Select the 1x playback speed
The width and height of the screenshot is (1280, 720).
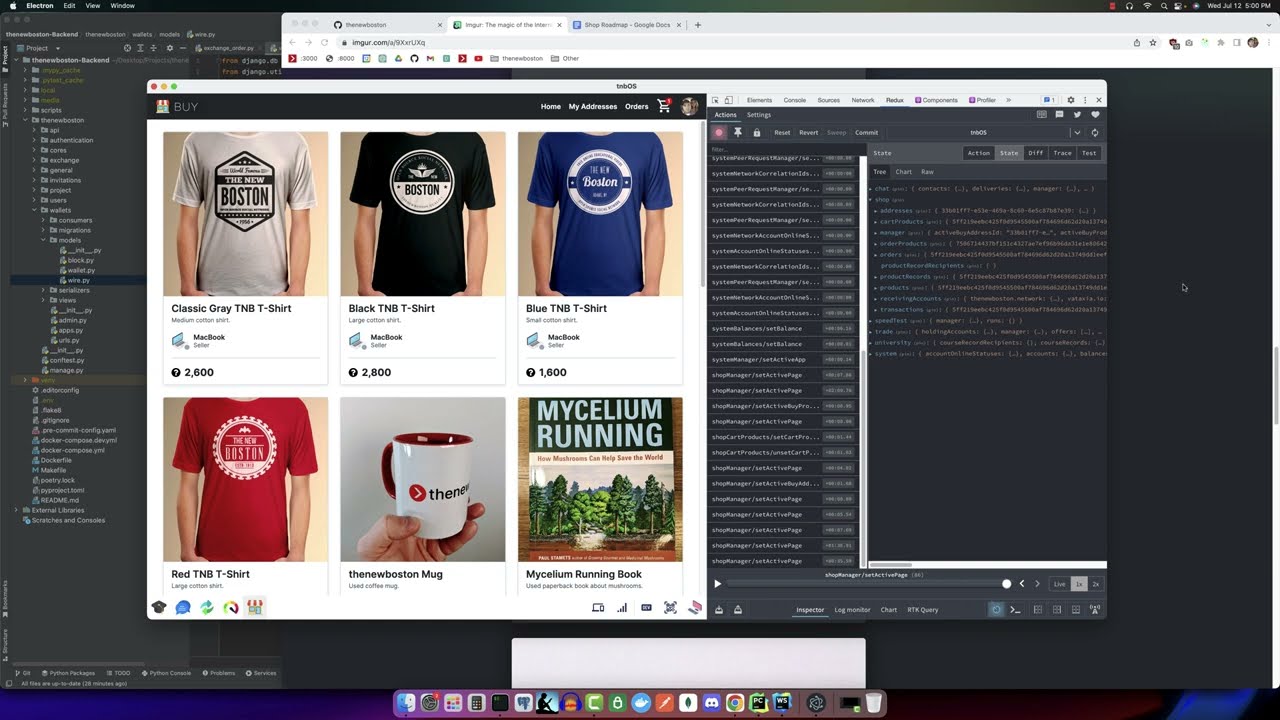1079,584
